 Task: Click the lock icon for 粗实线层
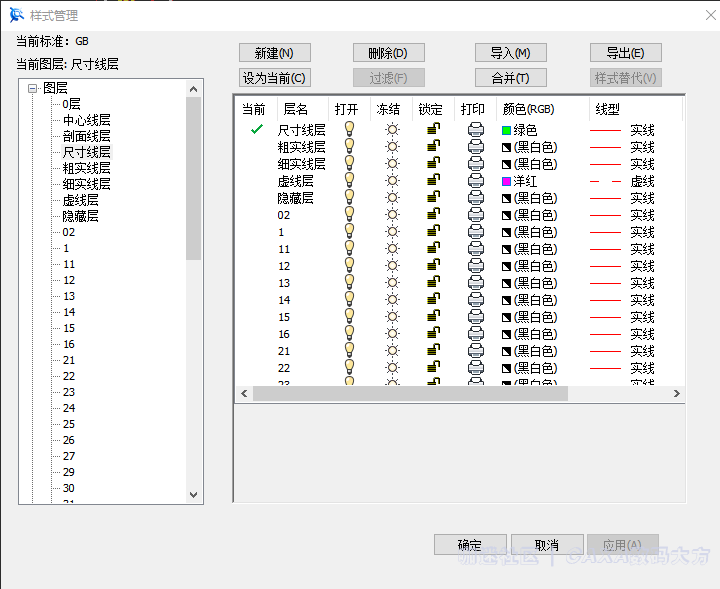433,147
